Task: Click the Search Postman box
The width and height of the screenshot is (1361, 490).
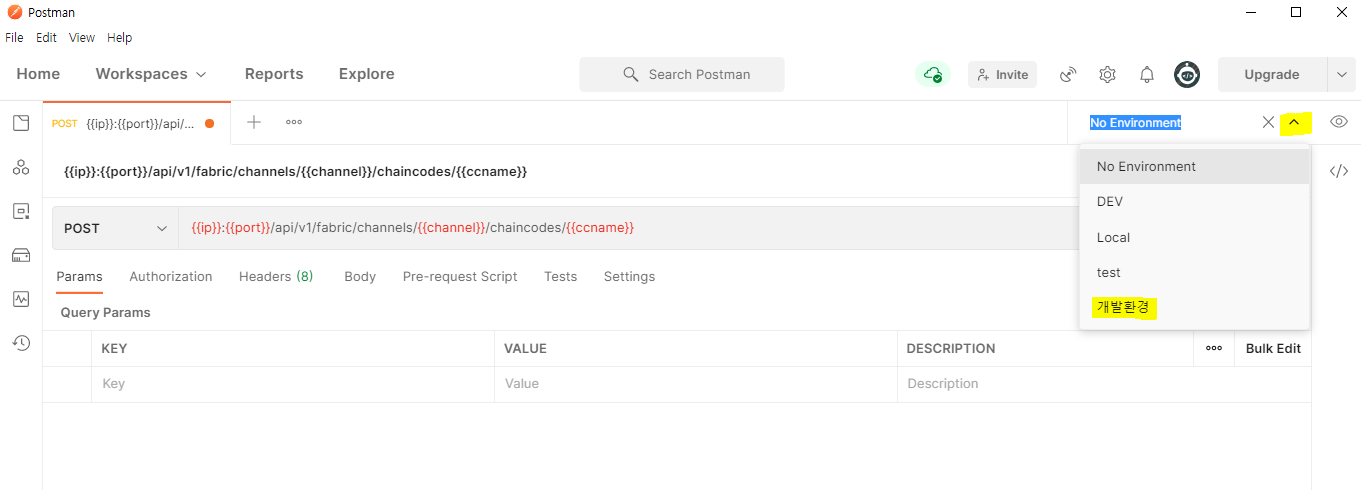Action: pos(682,74)
